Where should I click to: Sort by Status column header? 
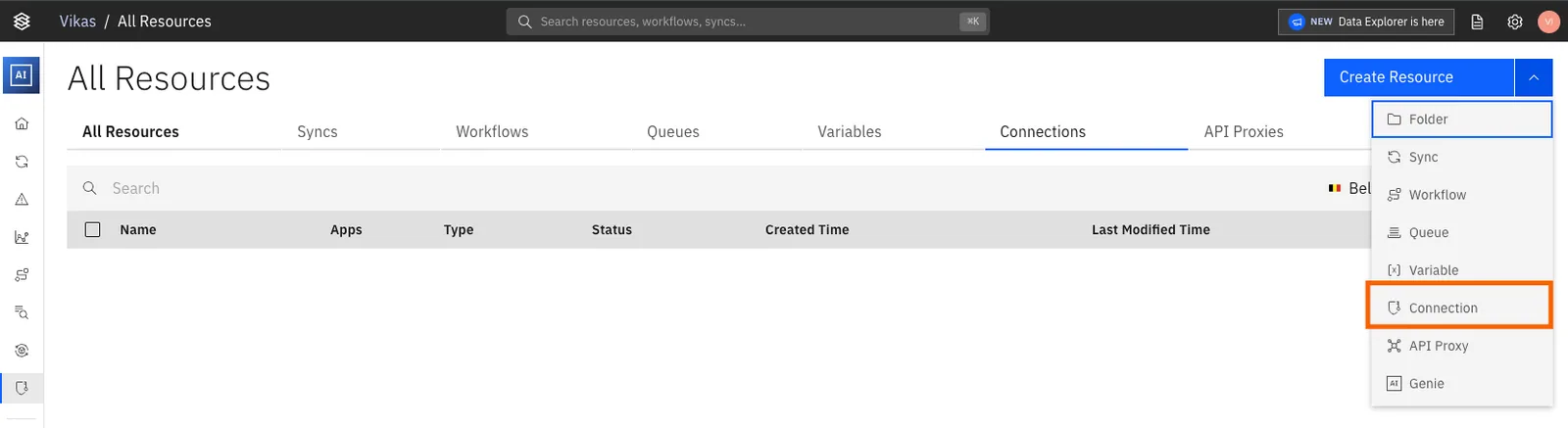(612, 229)
